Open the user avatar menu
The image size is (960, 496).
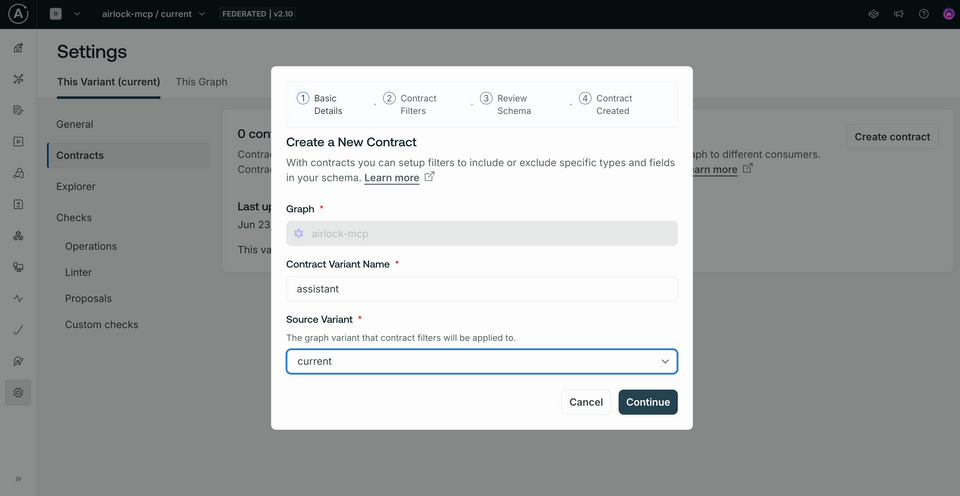pos(948,14)
